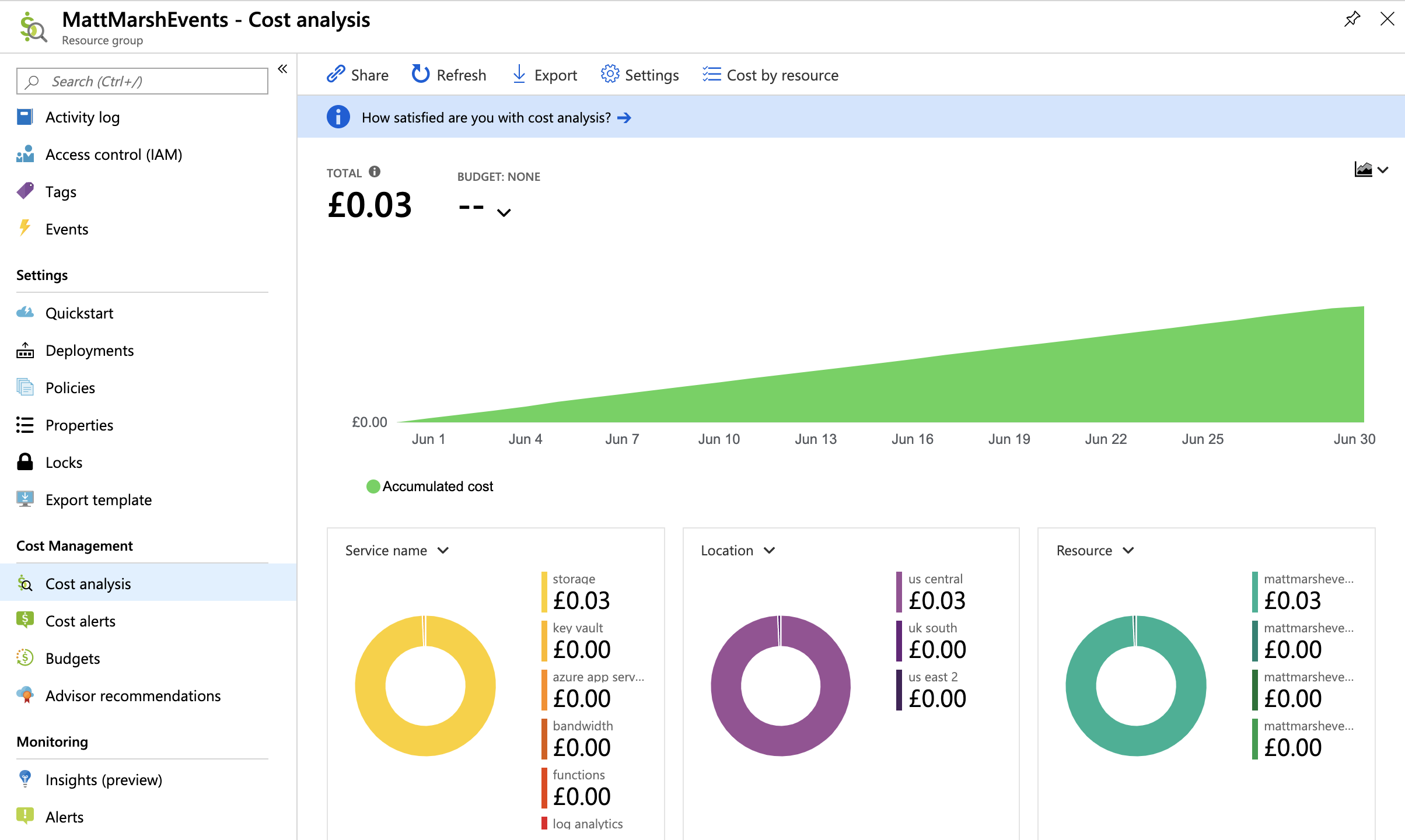Click the Share link icon

point(335,74)
